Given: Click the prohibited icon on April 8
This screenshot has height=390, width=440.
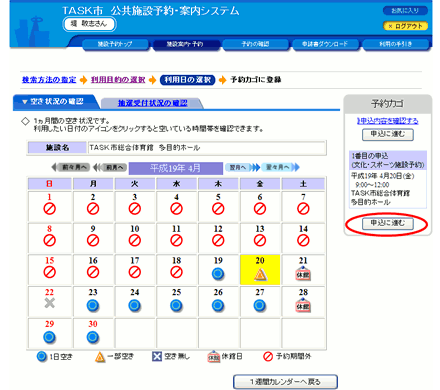Looking at the screenshot, I should pos(49,240).
